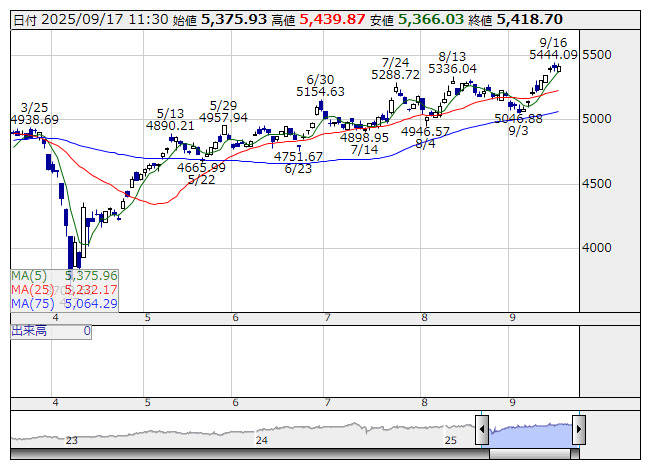This screenshot has height=470, width=653.
Task: Click the MA(5) legend value 5,375.96
Action: [x=91, y=276]
